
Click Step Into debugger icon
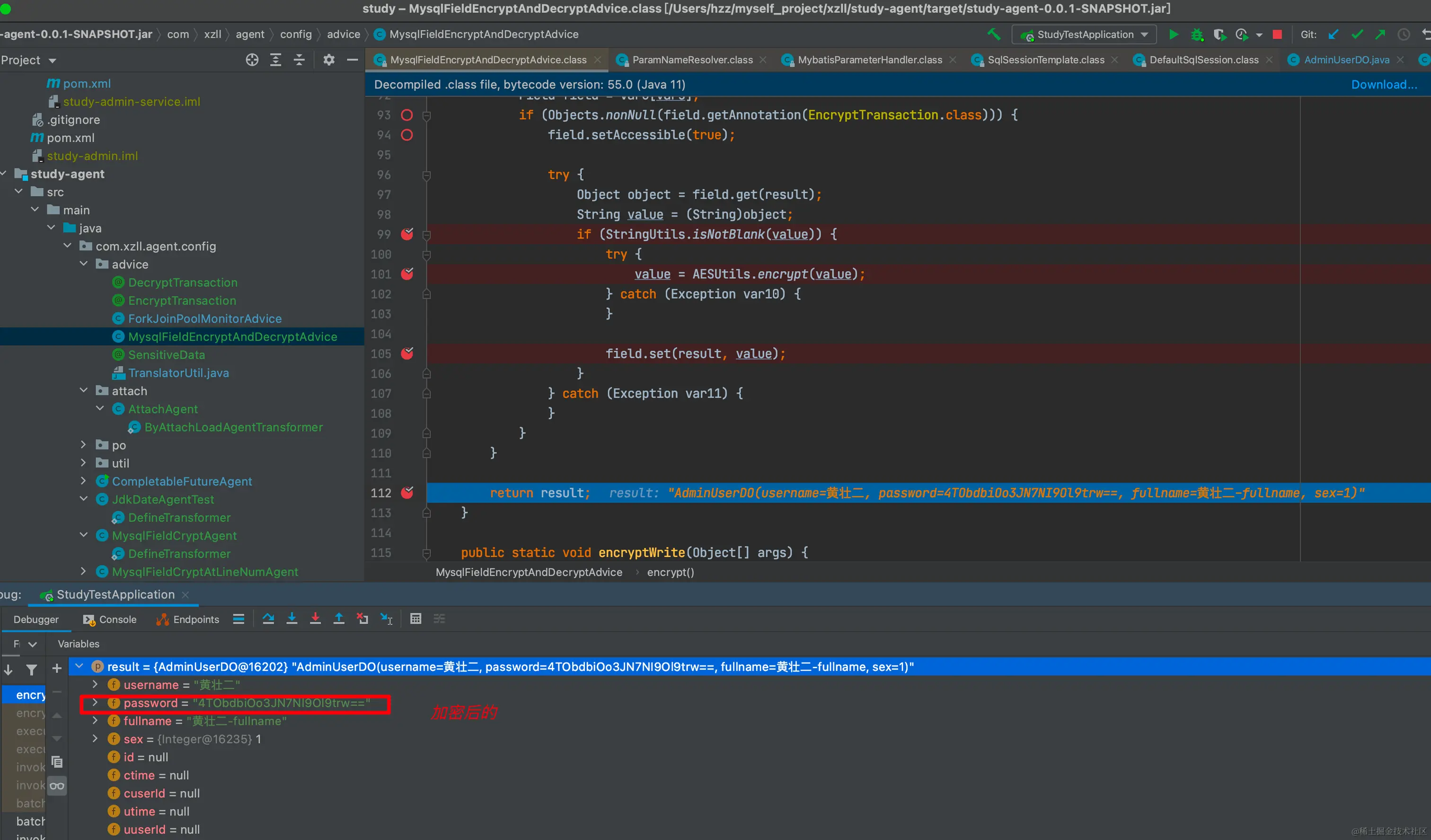coord(292,619)
